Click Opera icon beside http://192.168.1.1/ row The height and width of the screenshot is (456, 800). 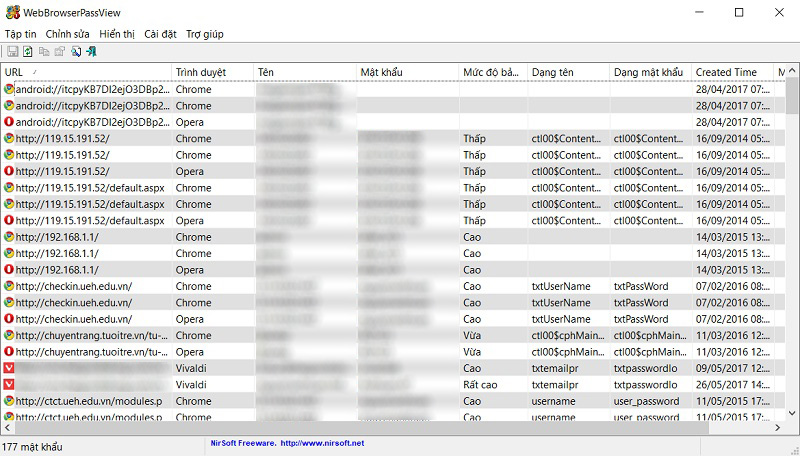9,269
